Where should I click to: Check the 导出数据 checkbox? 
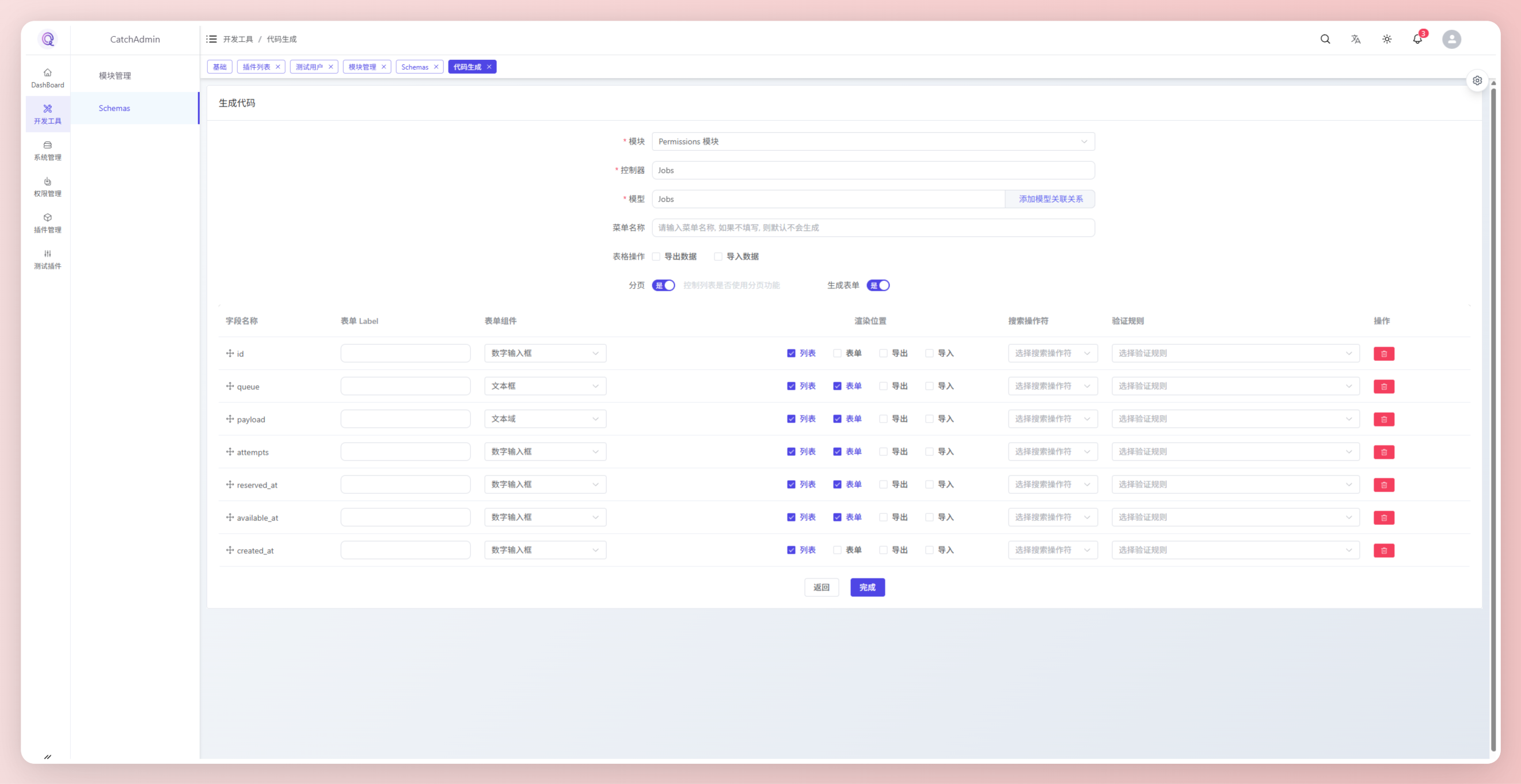point(656,256)
